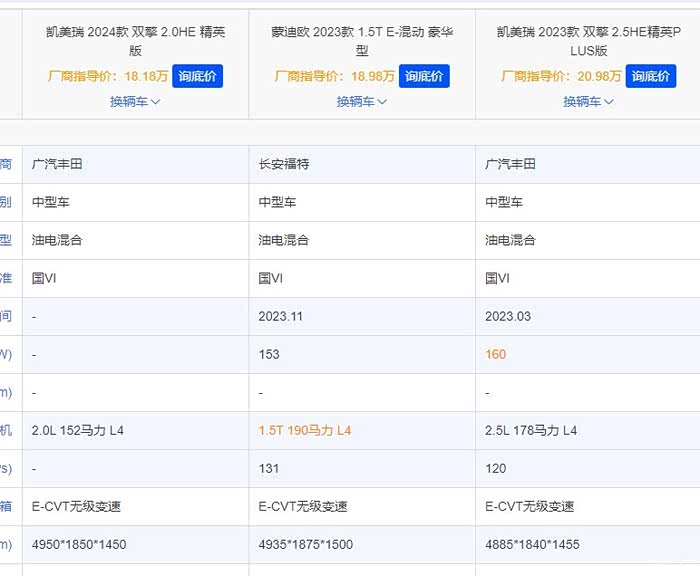The height and width of the screenshot is (576, 700).
Task: Open 蒙迪欧 2023款 1.5T E-混动 豪华型 link
Action: pyautogui.click(x=362, y=40)
